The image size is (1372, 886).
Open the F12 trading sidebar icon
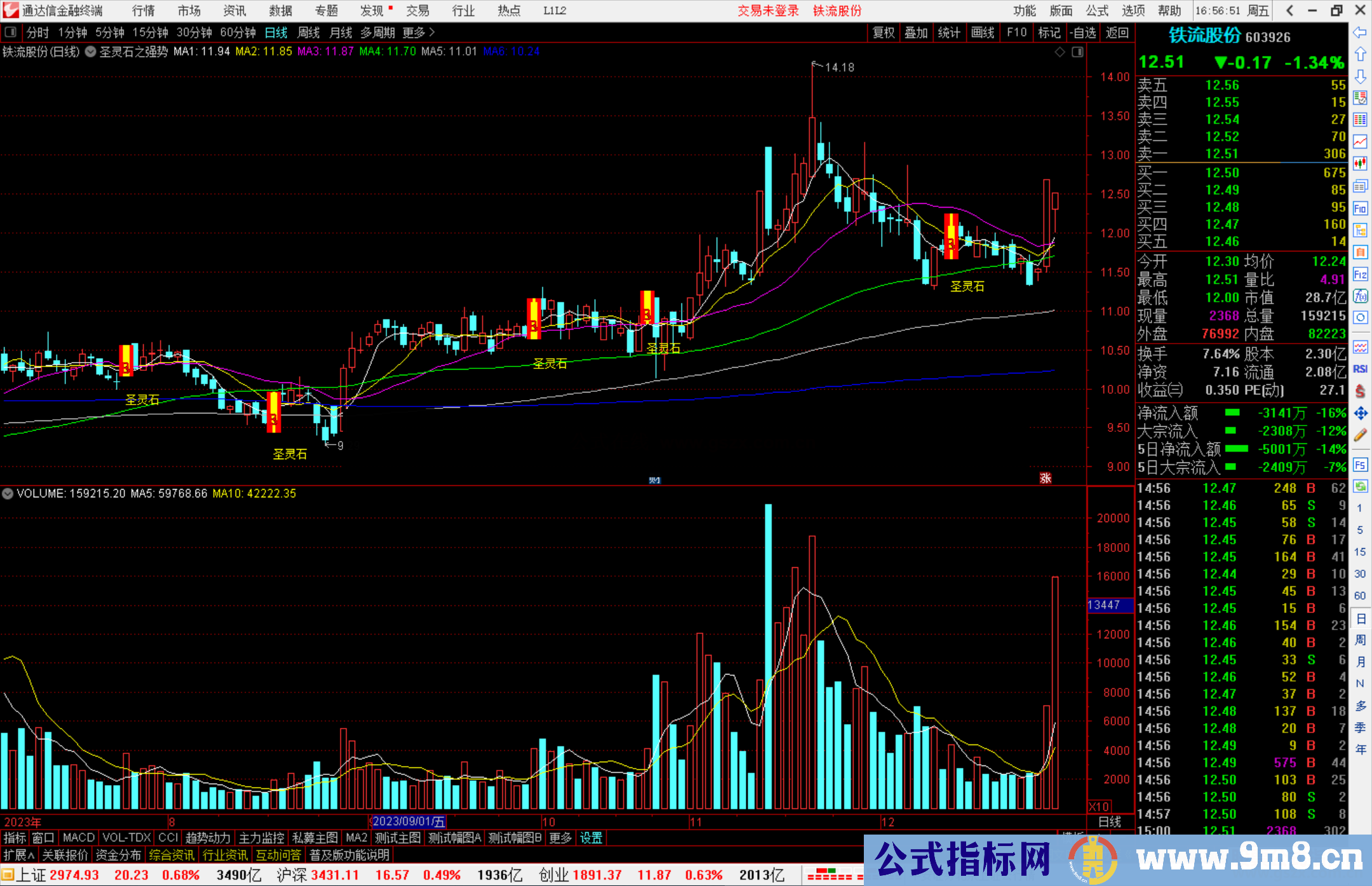pos(1360,274)
